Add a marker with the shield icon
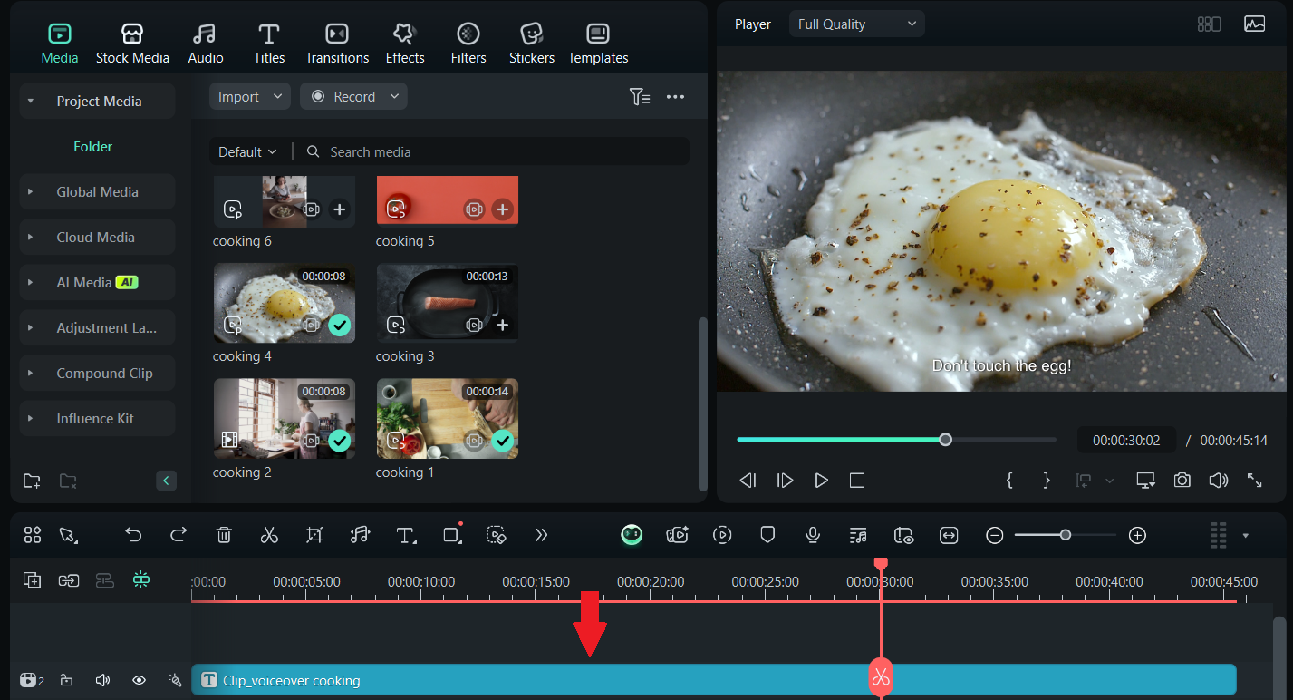Viewport: 1293px width, 700px height. [768, 535]
